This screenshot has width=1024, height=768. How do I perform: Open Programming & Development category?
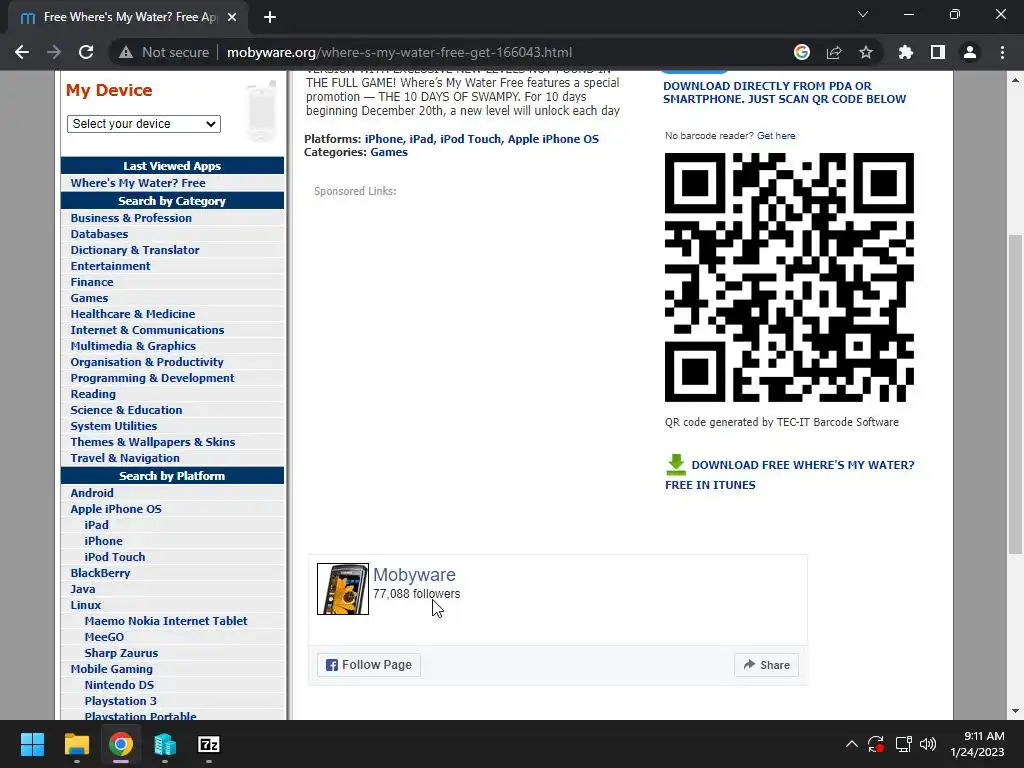tap(152, 378)
